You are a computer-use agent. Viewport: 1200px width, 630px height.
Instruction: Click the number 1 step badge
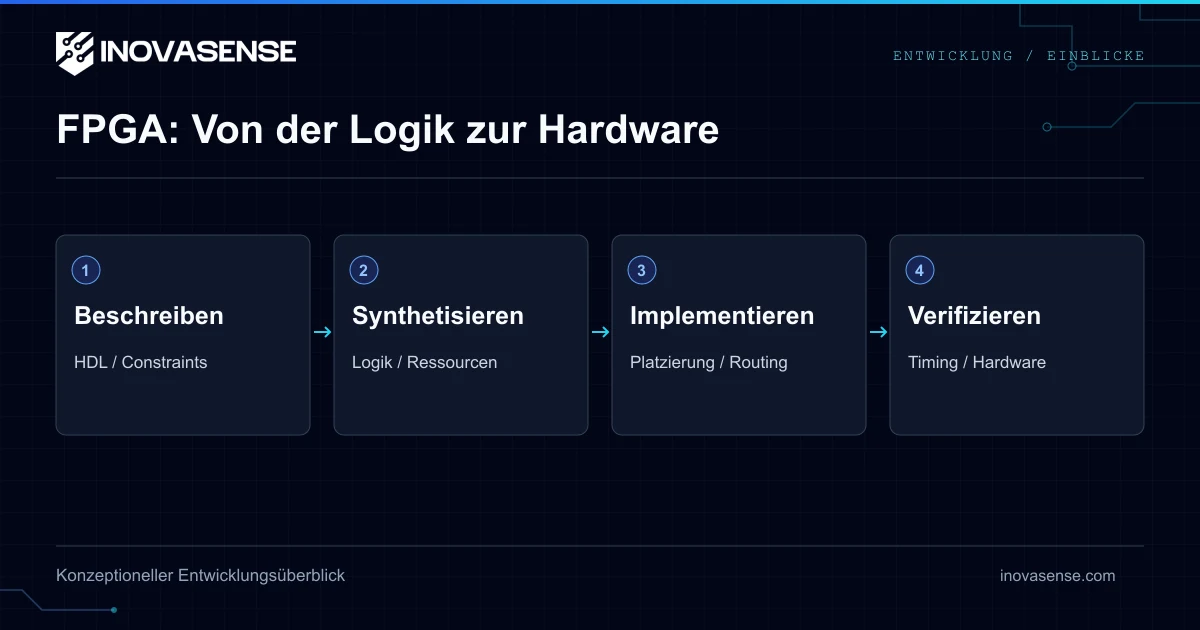click(86, 270)
